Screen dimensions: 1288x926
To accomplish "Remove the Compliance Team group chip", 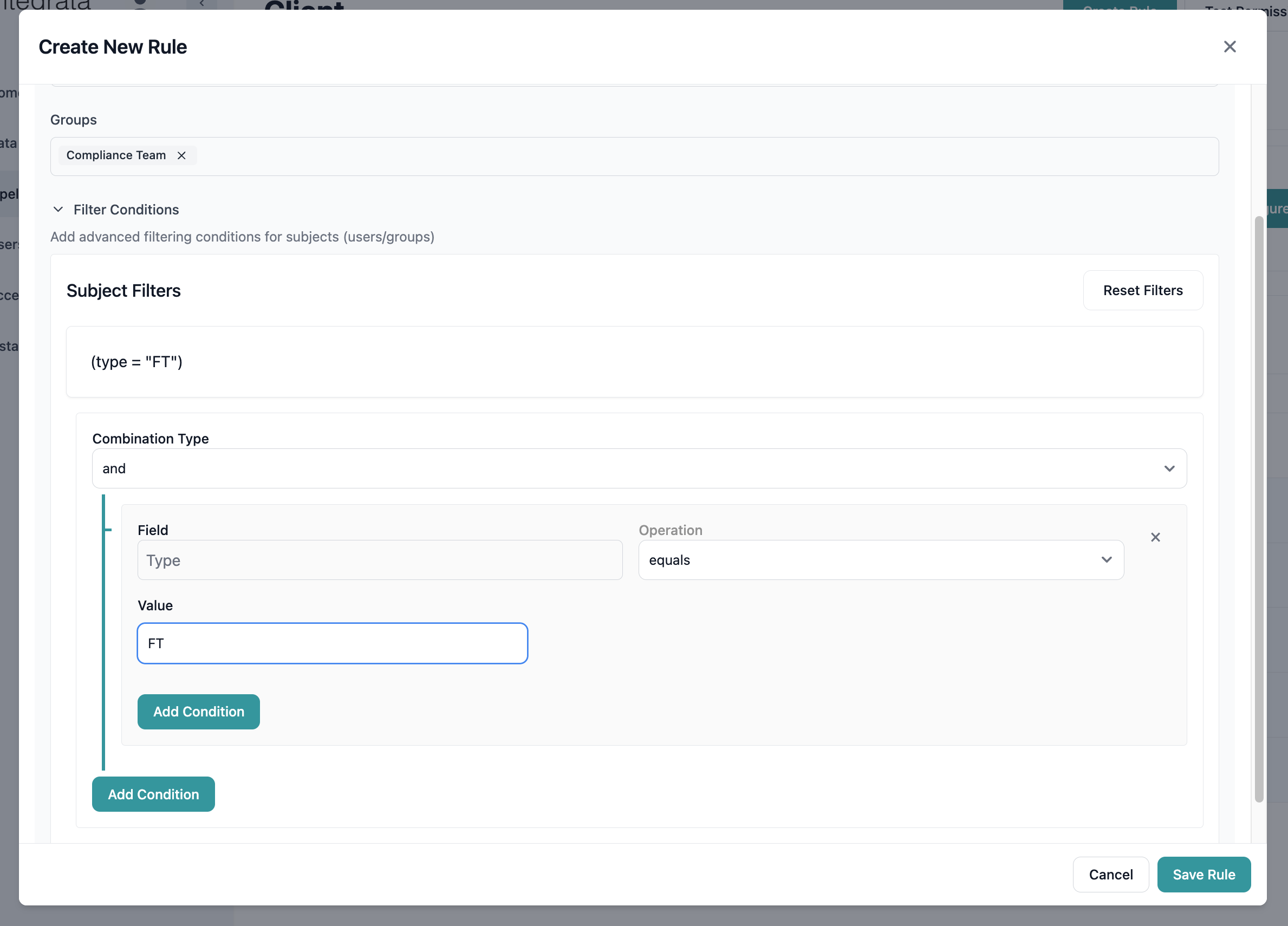I will (181, 155).
